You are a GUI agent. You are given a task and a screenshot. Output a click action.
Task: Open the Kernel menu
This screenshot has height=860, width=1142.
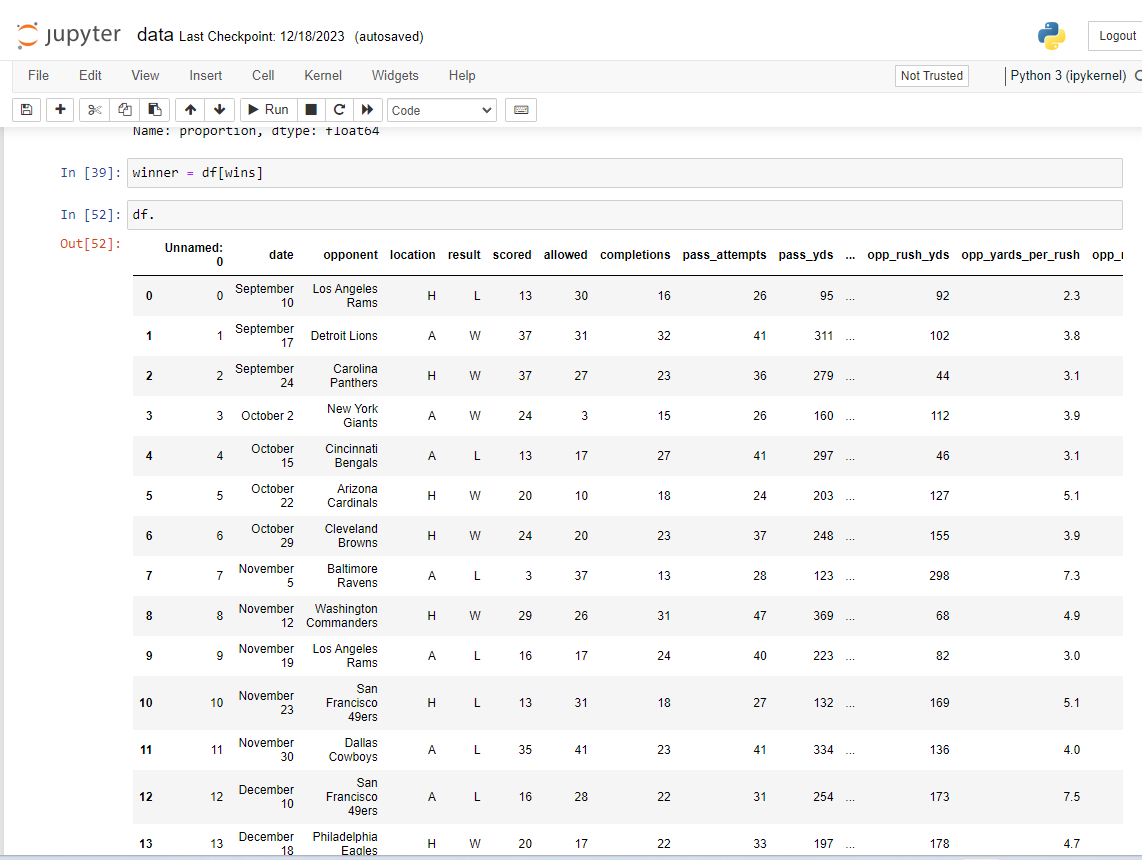pyautogui.click(x=323, y=76)
